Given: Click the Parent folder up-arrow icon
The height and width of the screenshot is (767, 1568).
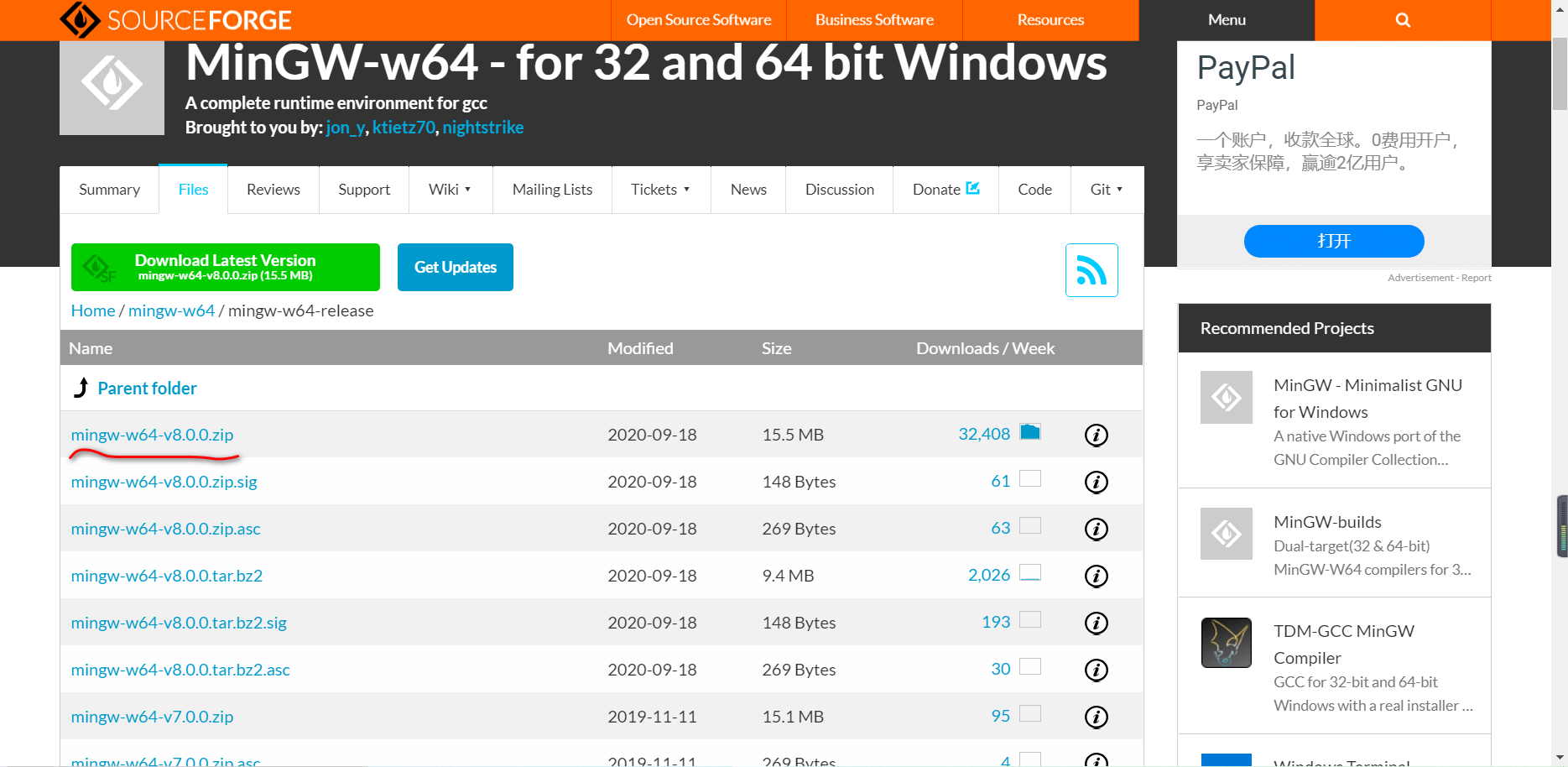Looking at the screenshot, I should pyautogui.click(x=81, y=388).
